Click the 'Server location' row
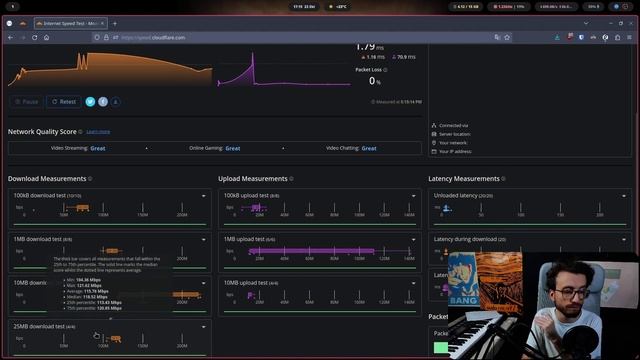 click(x=451, y=134)
